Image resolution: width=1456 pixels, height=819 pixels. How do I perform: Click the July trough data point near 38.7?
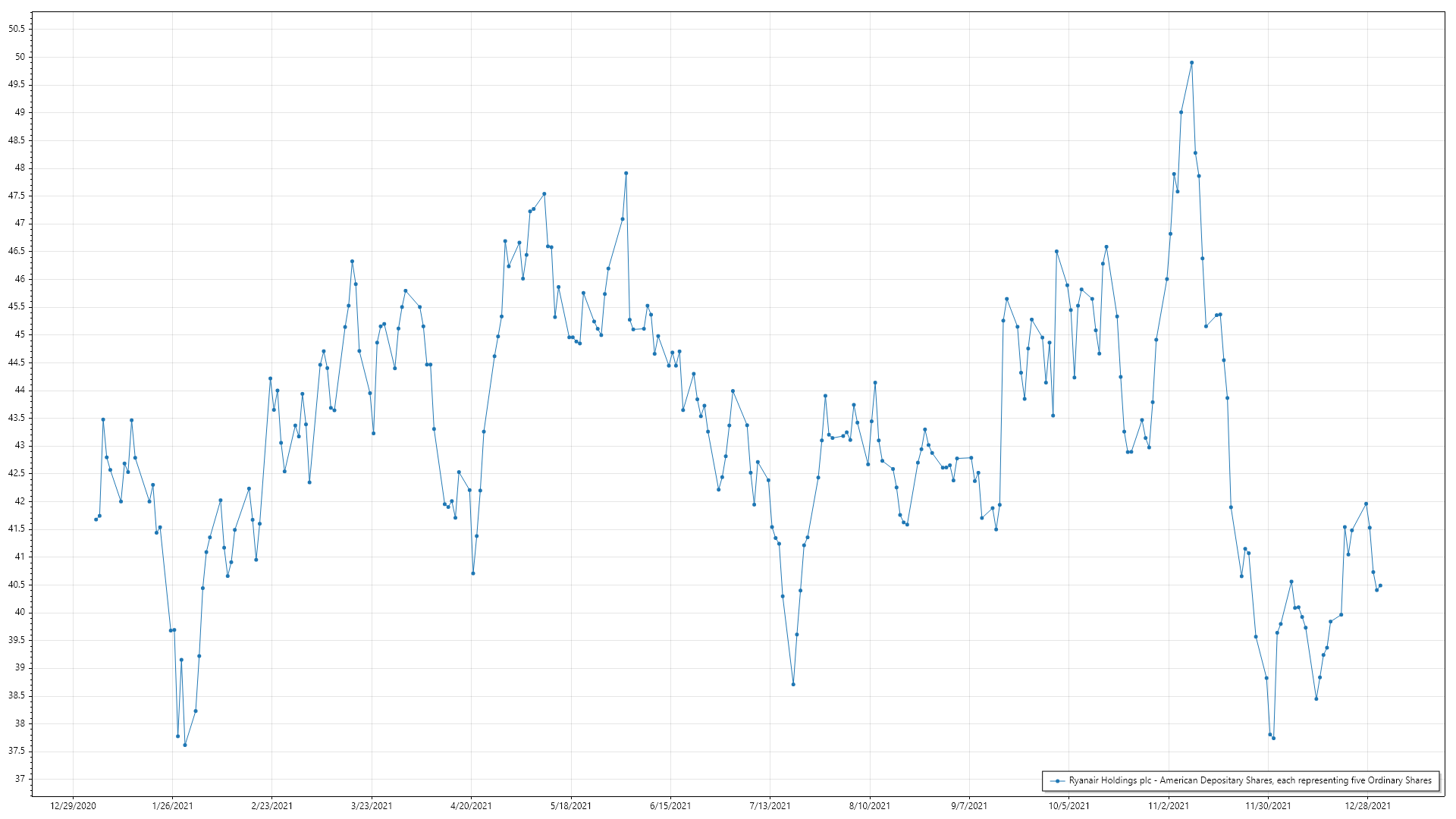click(793, 684)
